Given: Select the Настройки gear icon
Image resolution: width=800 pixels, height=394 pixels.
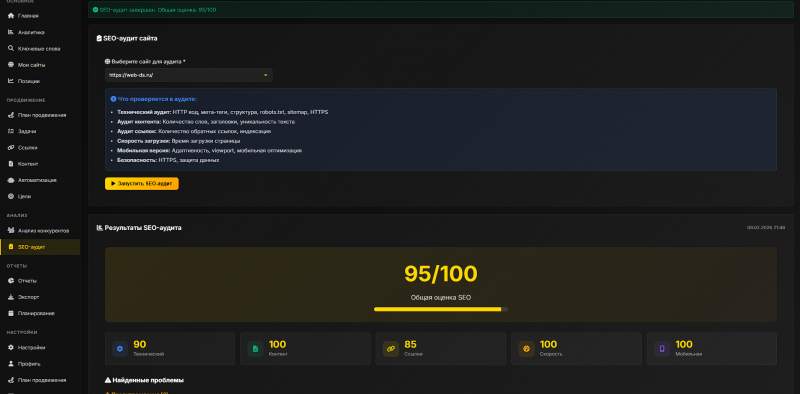Looking at the screenshot, I should pyautogui.click(x=11, y=348).
